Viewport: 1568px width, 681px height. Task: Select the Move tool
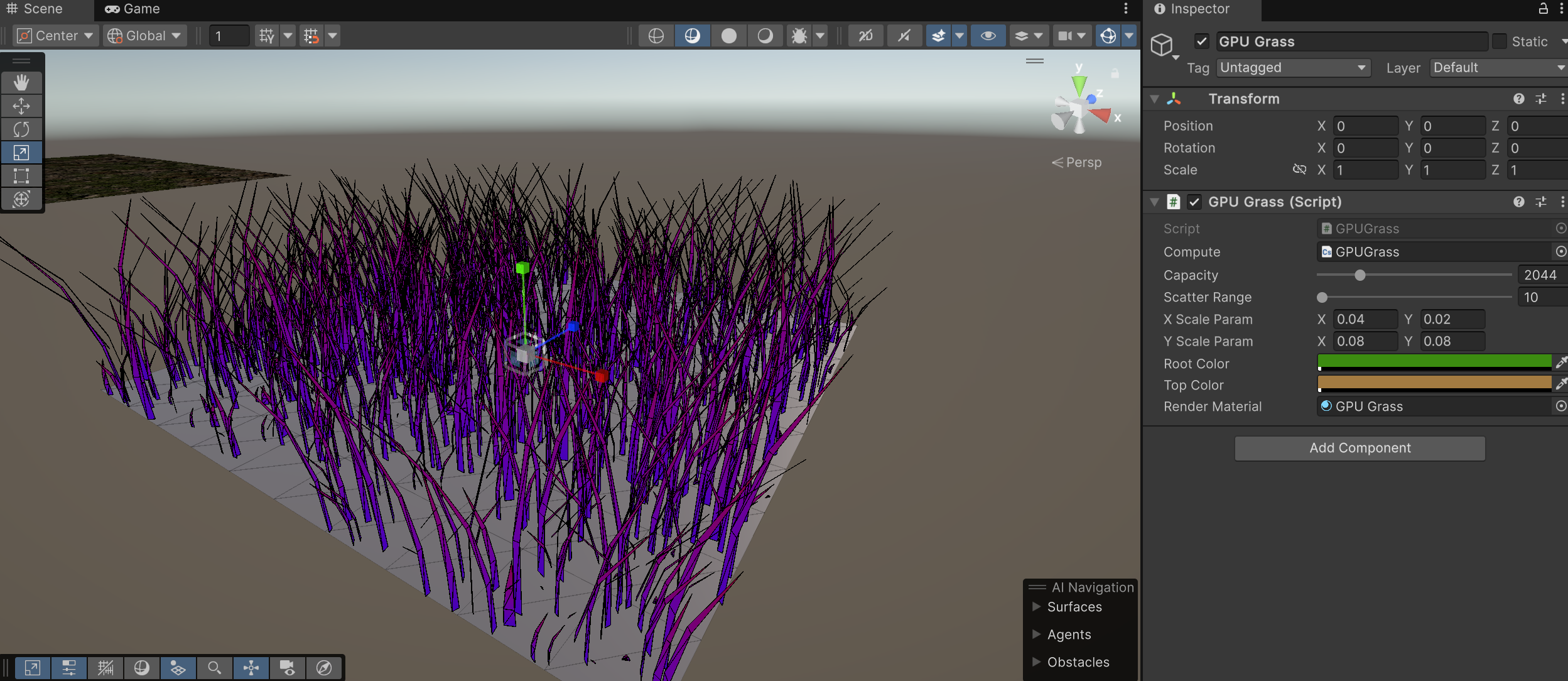(21, 106)
